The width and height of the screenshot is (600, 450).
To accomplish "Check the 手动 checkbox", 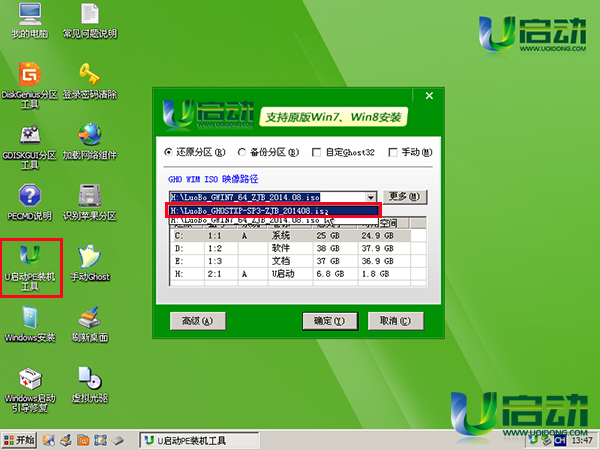I will point(392,153).
